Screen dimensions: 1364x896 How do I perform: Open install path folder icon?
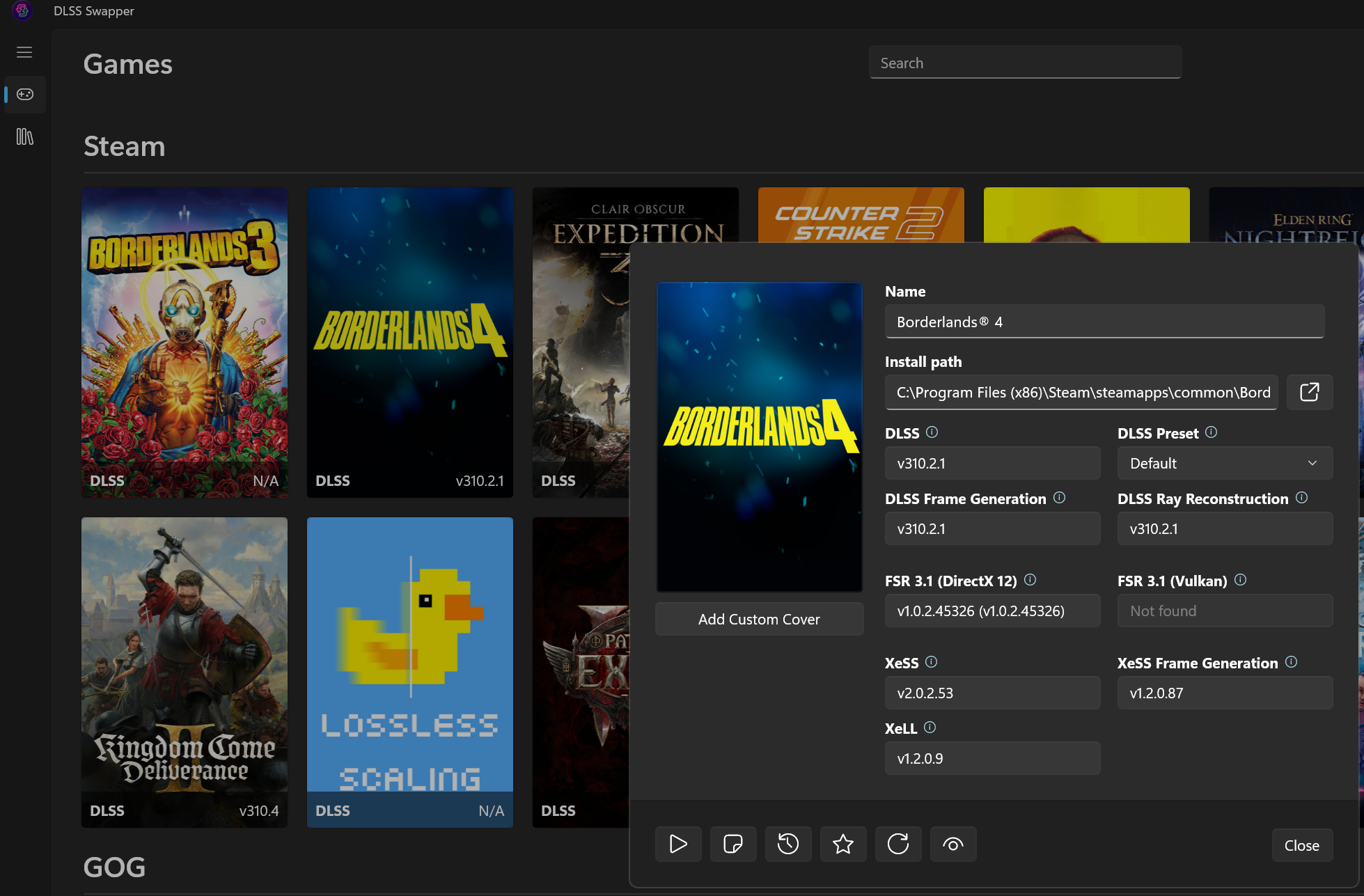pyautogui.click(x=1309, y=392)
